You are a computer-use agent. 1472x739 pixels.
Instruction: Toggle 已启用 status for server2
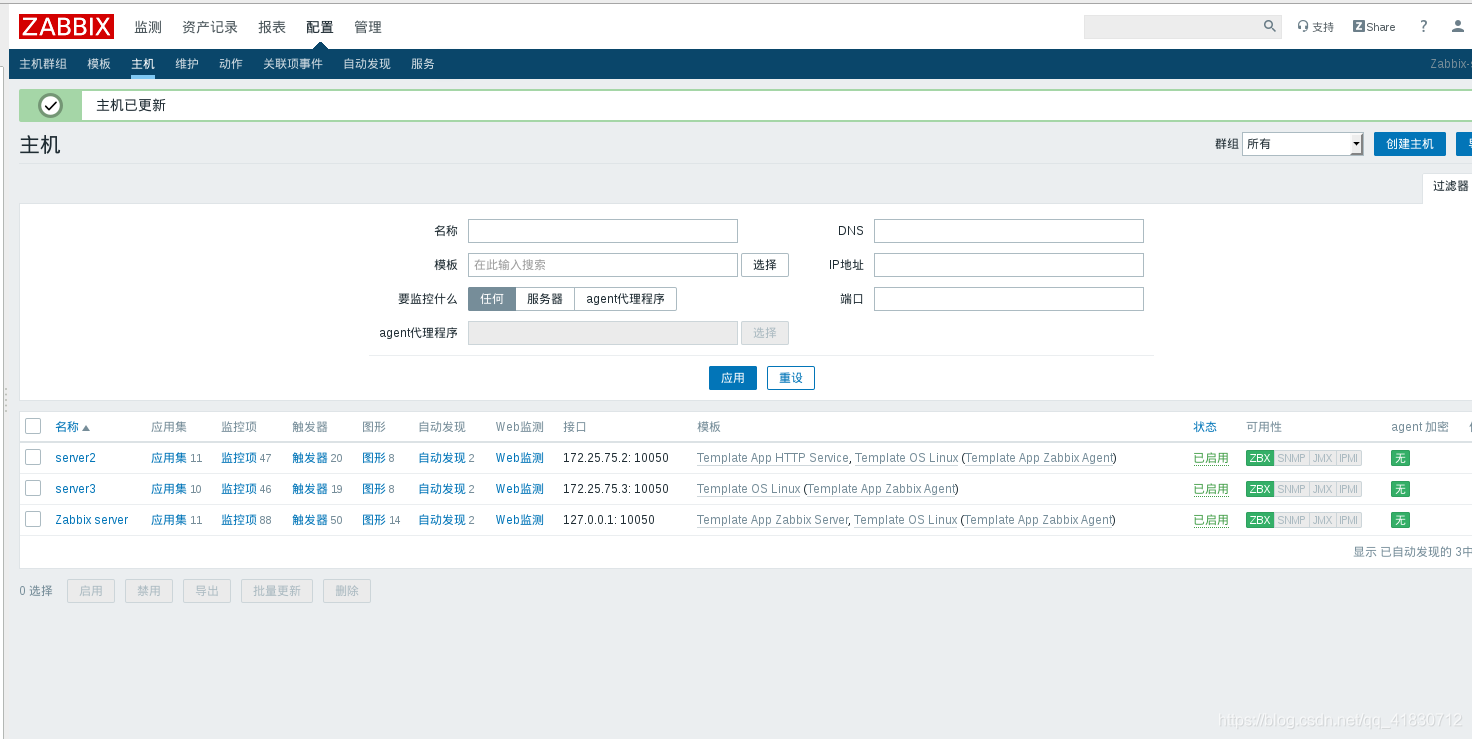point(1211,458)
